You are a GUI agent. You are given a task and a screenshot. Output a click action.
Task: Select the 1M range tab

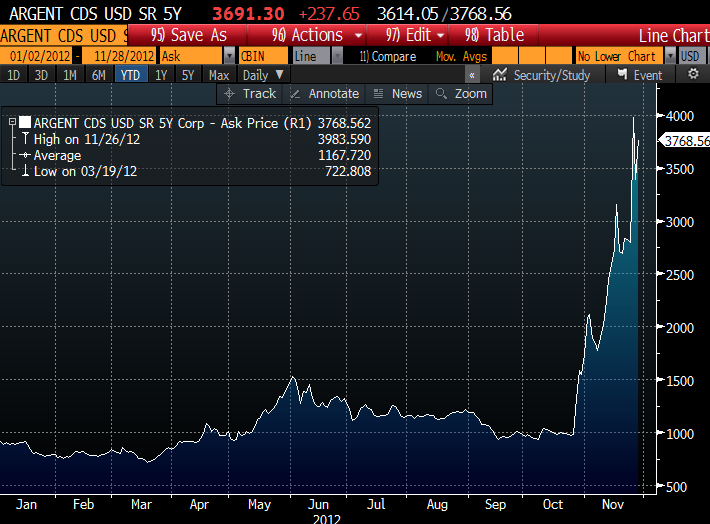(x=70, y=75)
